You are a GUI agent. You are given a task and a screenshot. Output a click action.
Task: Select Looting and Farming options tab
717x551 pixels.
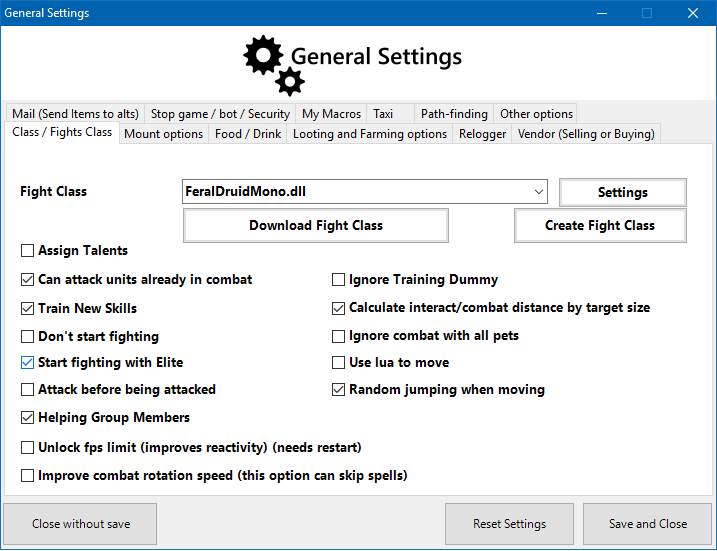(x=369, y=134)
